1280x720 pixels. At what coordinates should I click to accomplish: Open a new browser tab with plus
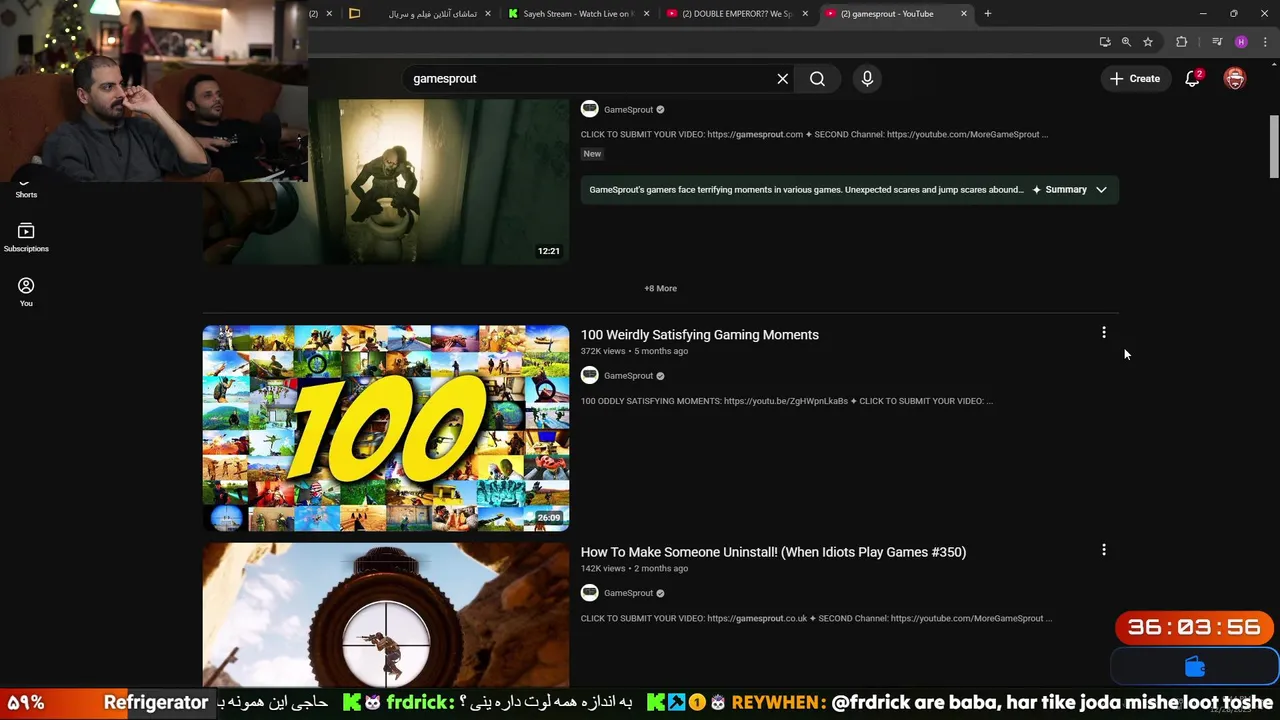tap(988, 14)
